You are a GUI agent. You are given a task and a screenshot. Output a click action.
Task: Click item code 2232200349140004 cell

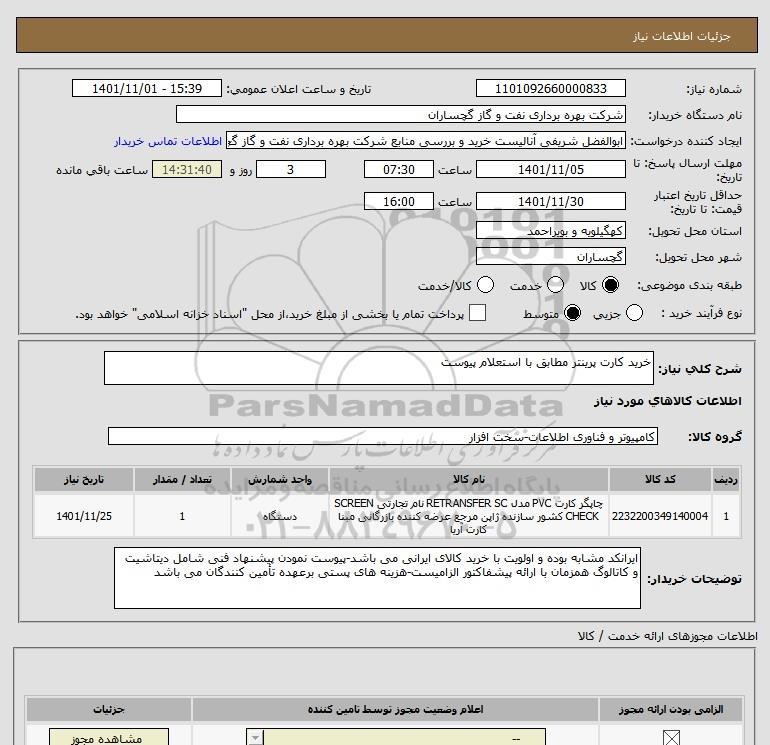click(660, 516)
